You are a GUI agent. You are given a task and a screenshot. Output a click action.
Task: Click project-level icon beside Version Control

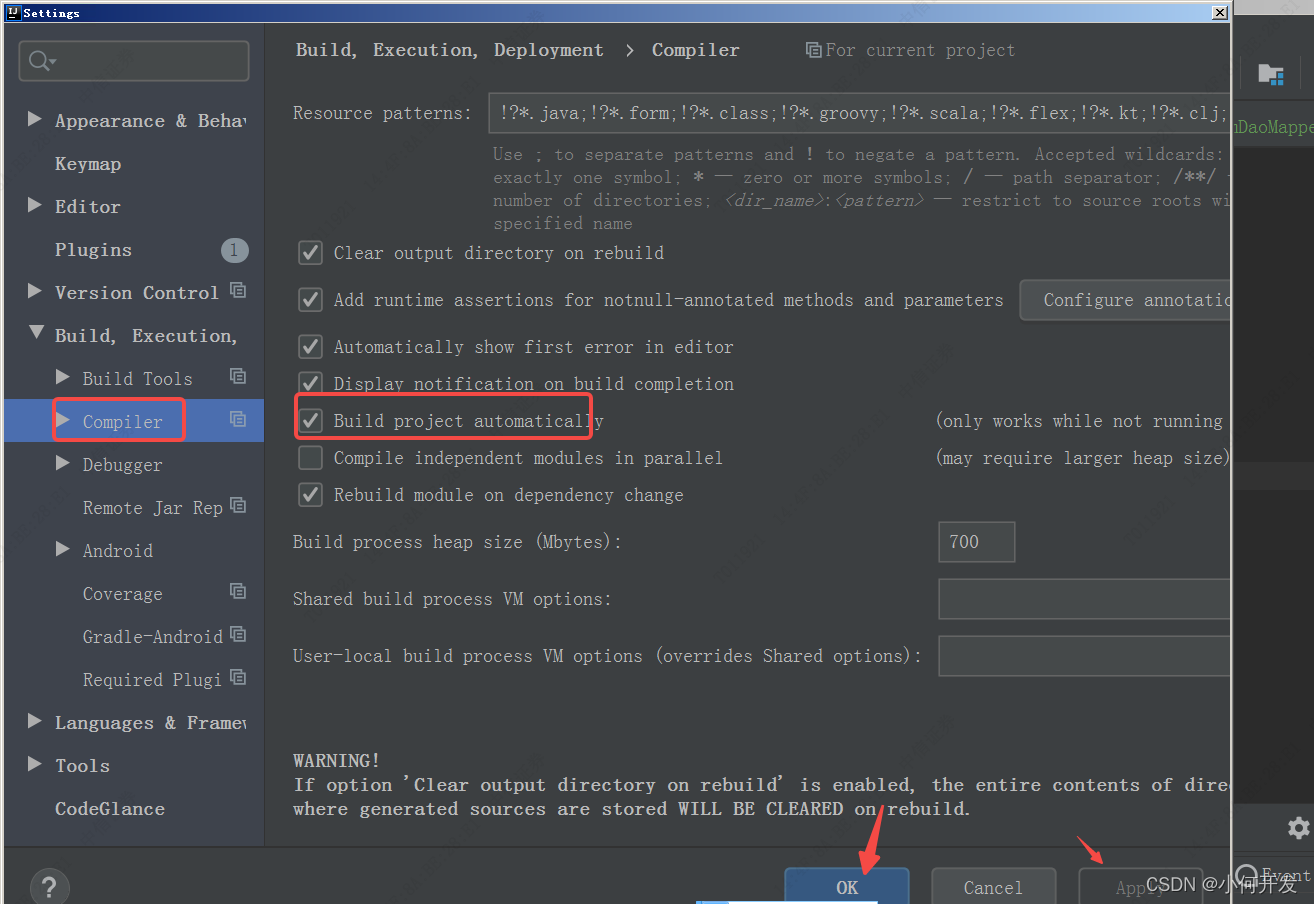(x=238, y=291)
